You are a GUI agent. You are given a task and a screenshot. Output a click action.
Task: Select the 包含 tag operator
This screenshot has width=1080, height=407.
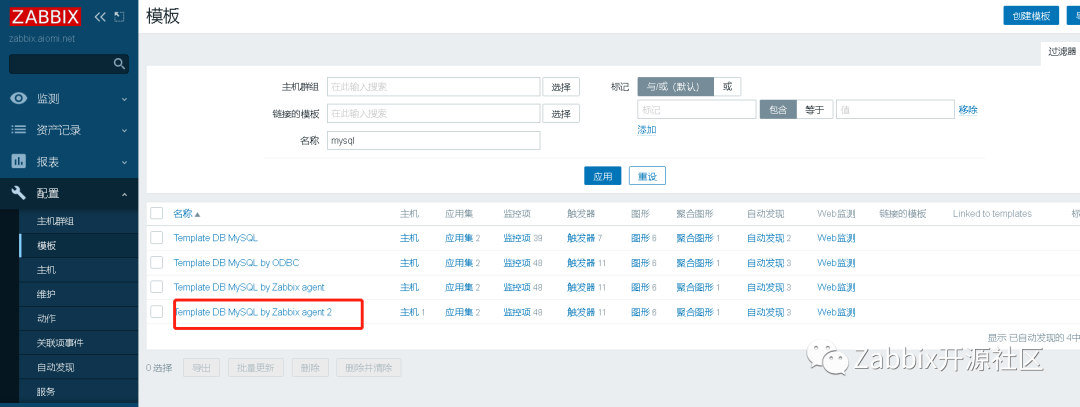[x=778, y=109]
